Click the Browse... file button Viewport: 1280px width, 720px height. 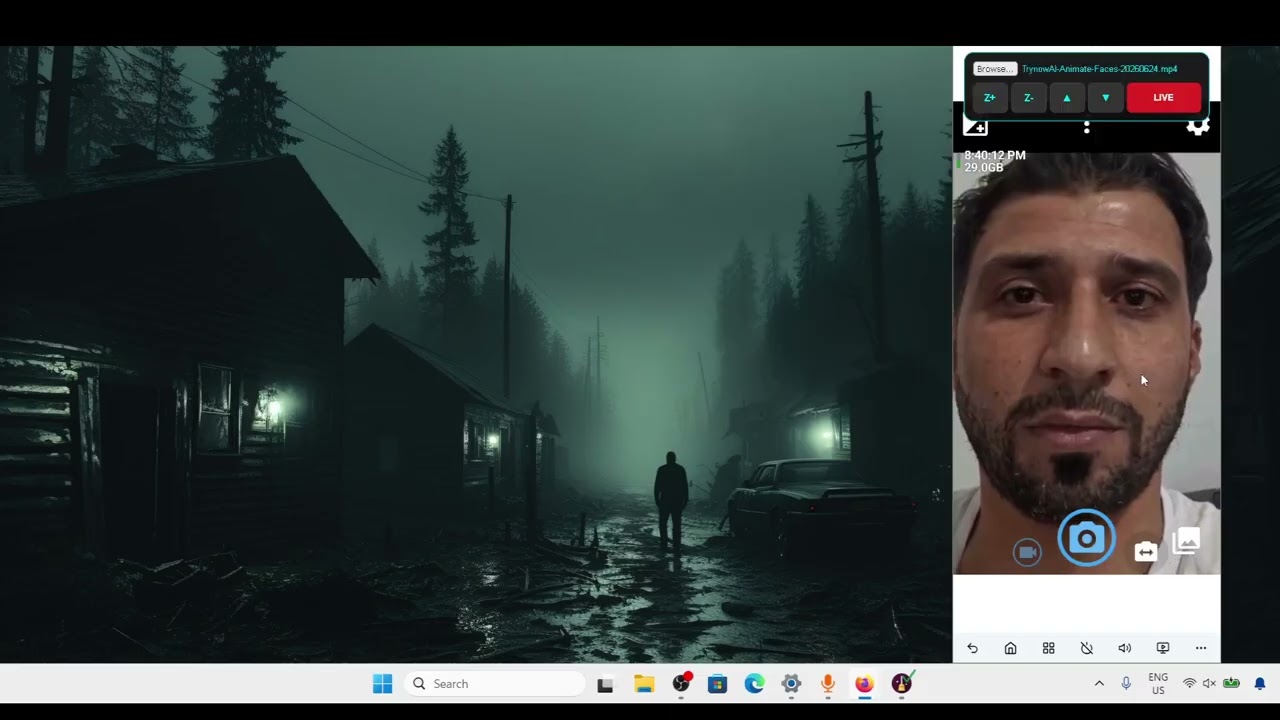(x=995, y=69)
